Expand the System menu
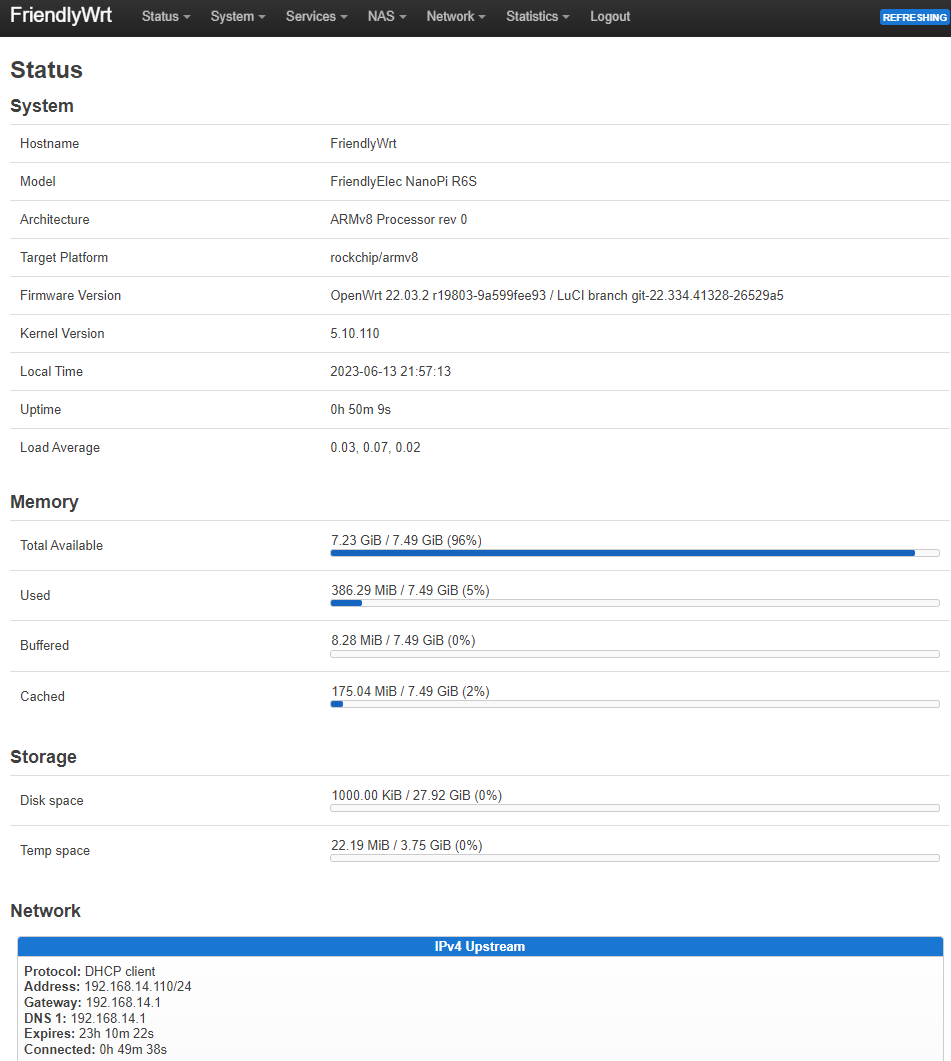Viewport: 951px width, 1061px height. [x=238, y=17]
